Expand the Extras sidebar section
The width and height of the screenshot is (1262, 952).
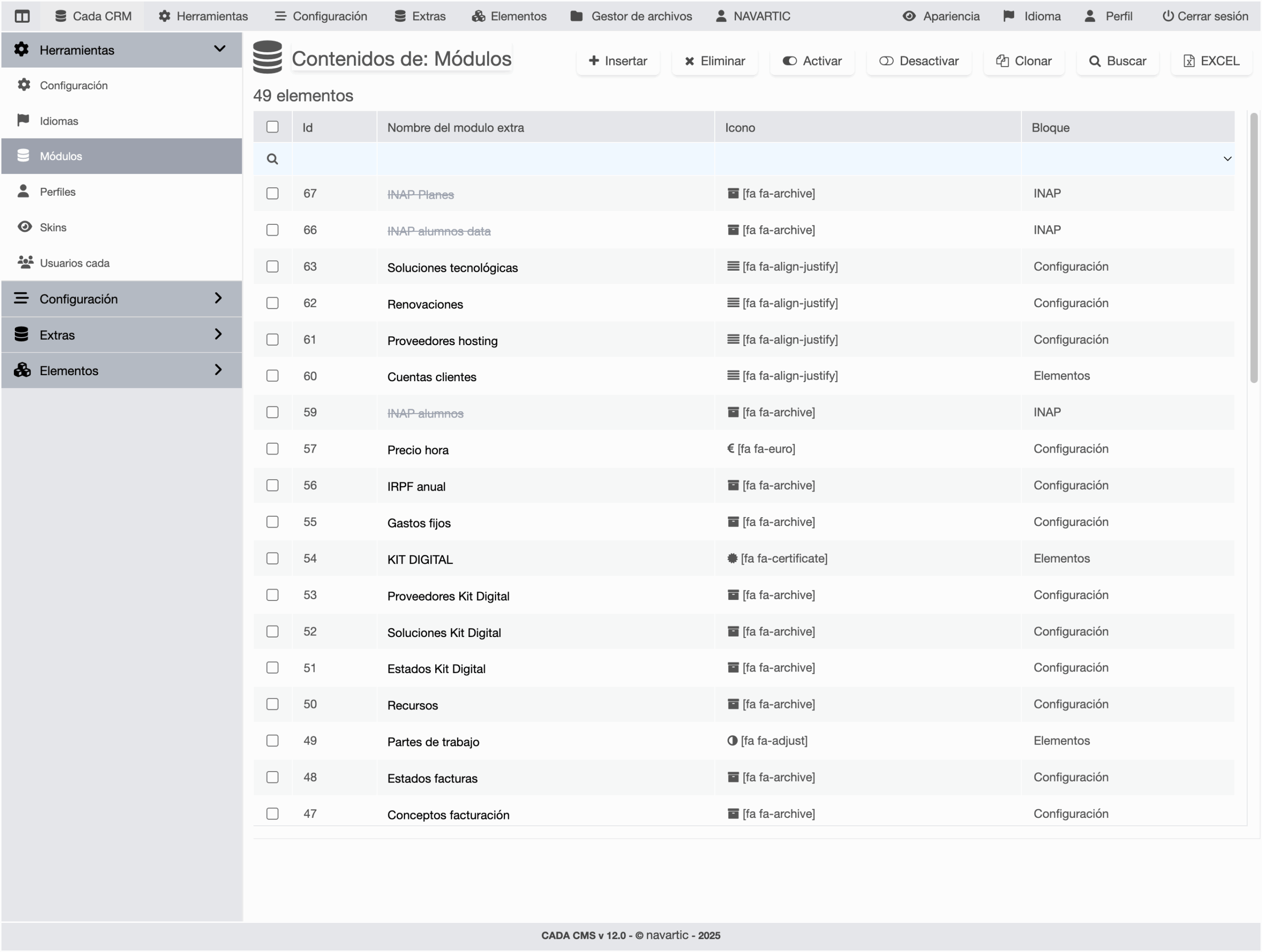pos(218,334)
